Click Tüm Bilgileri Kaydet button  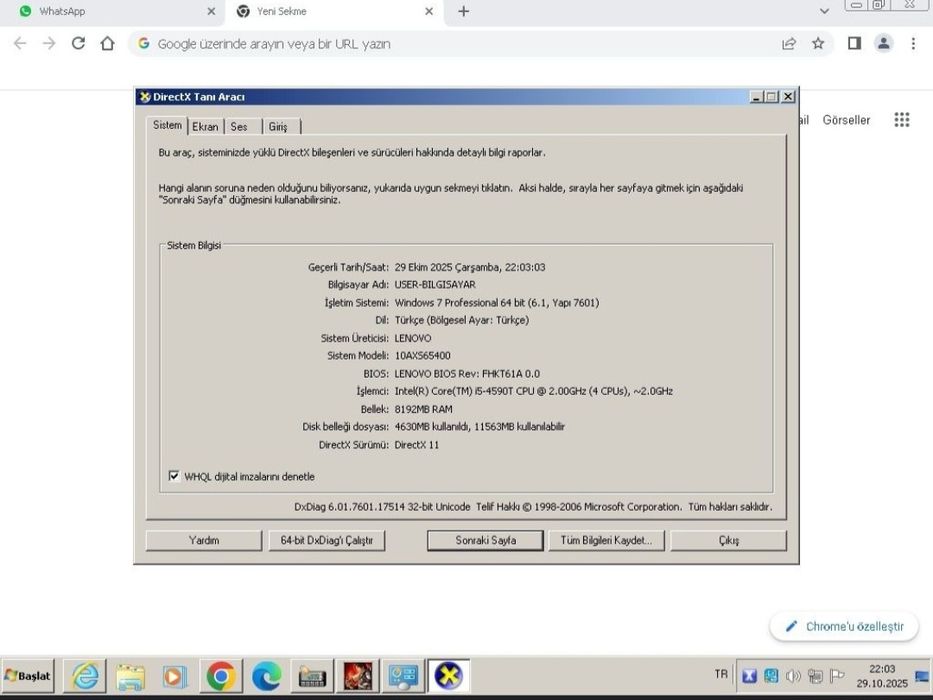(x=606, y=540)
